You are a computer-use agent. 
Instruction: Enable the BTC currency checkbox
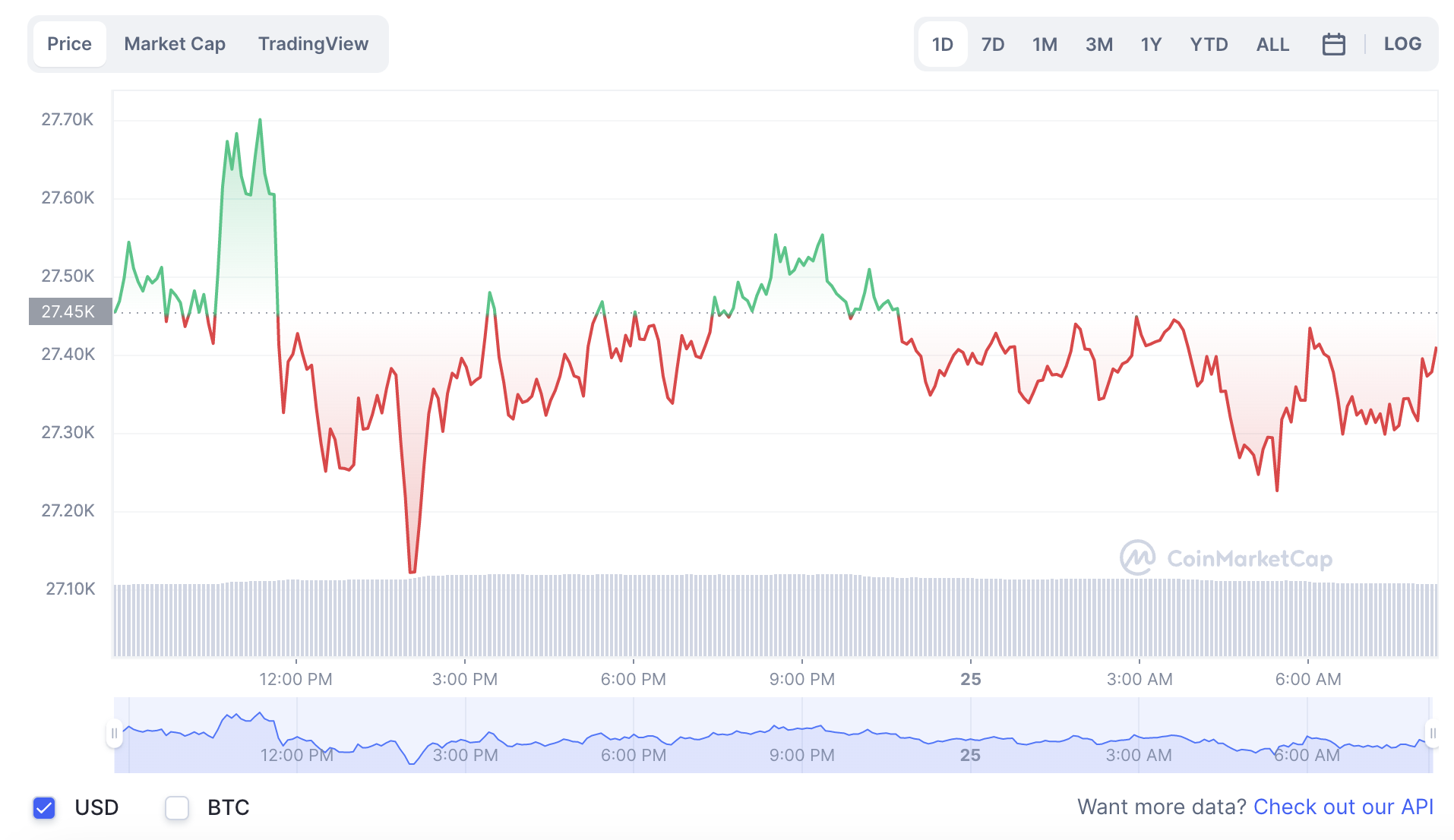pos(176,807)
